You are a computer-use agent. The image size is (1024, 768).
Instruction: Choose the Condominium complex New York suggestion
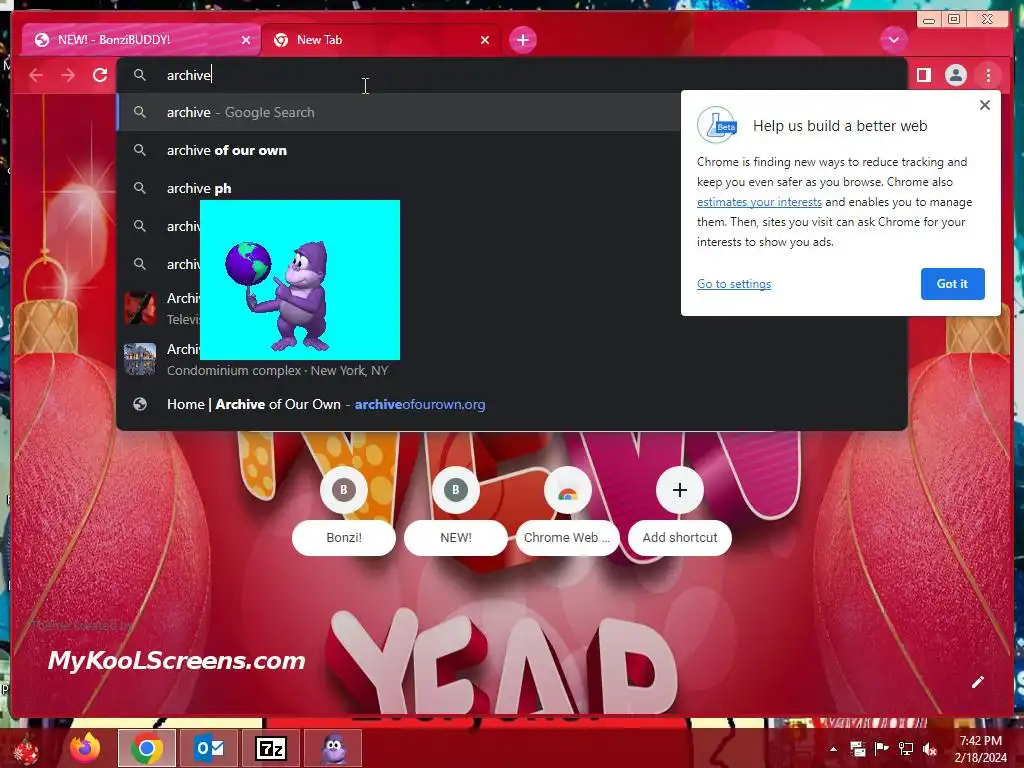(x=511, y=359)
